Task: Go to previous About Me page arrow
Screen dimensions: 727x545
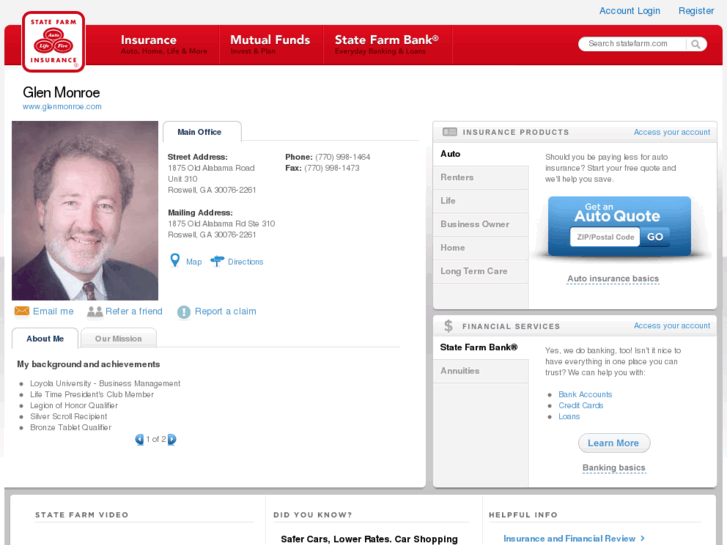Action: coord(139,439)
